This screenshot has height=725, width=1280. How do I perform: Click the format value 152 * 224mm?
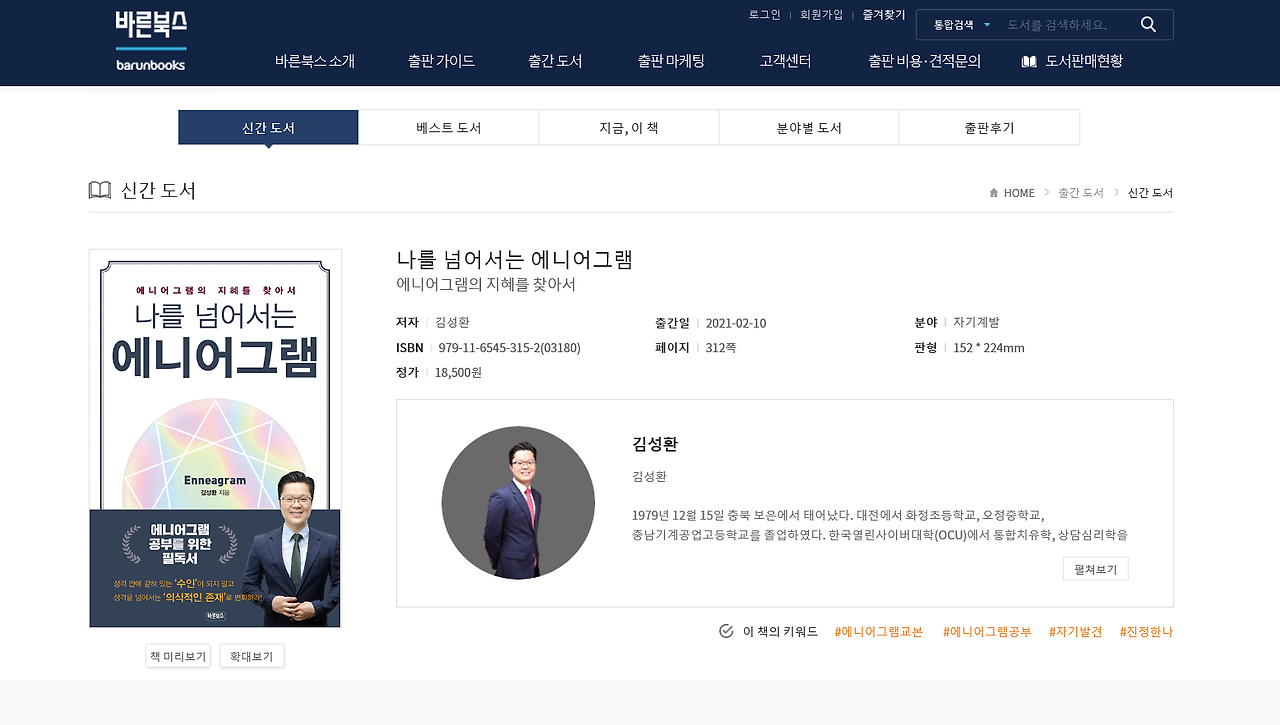pos(989,348)
